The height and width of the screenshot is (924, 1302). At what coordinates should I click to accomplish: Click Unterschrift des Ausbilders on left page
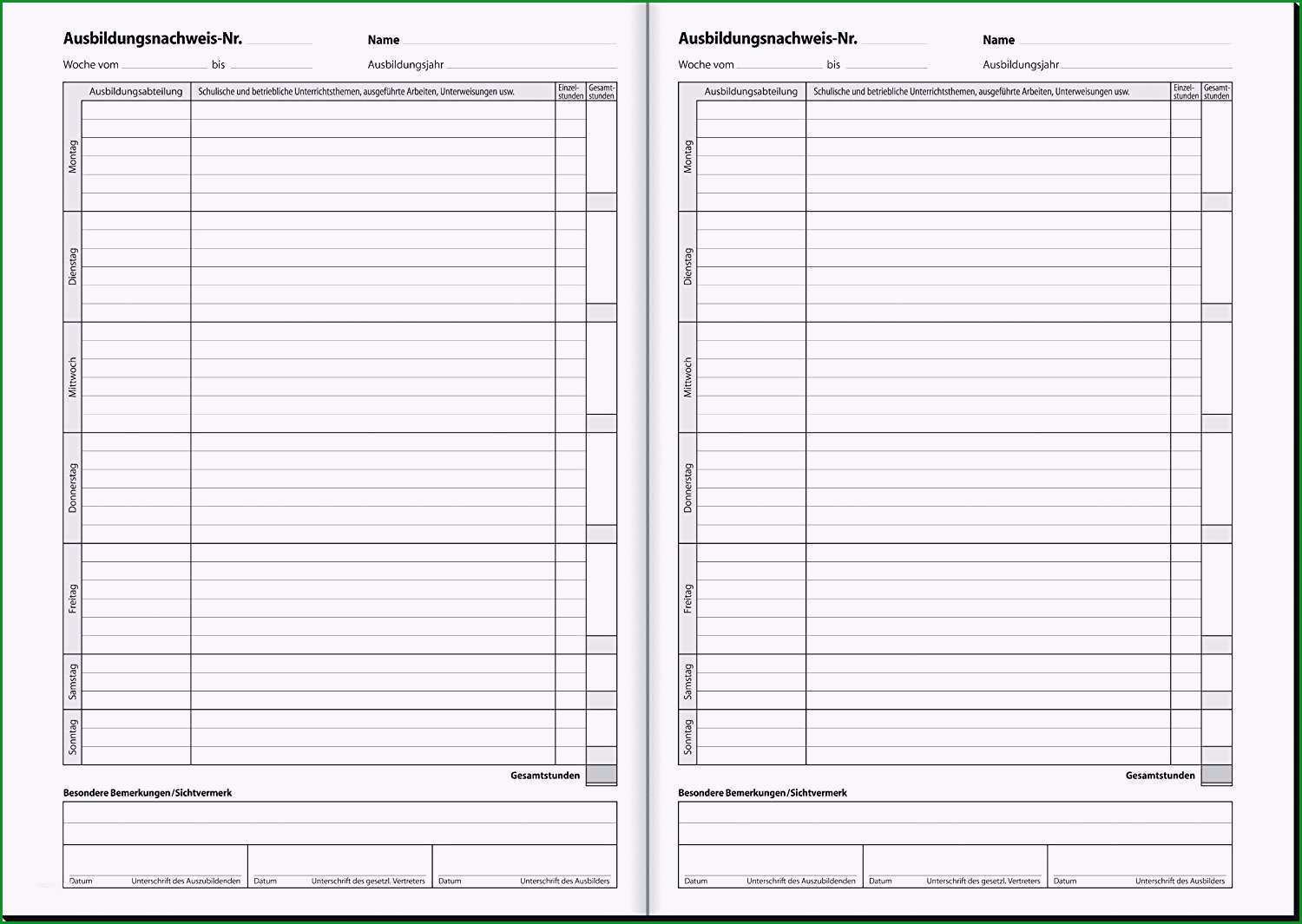(x=565, y=881)
